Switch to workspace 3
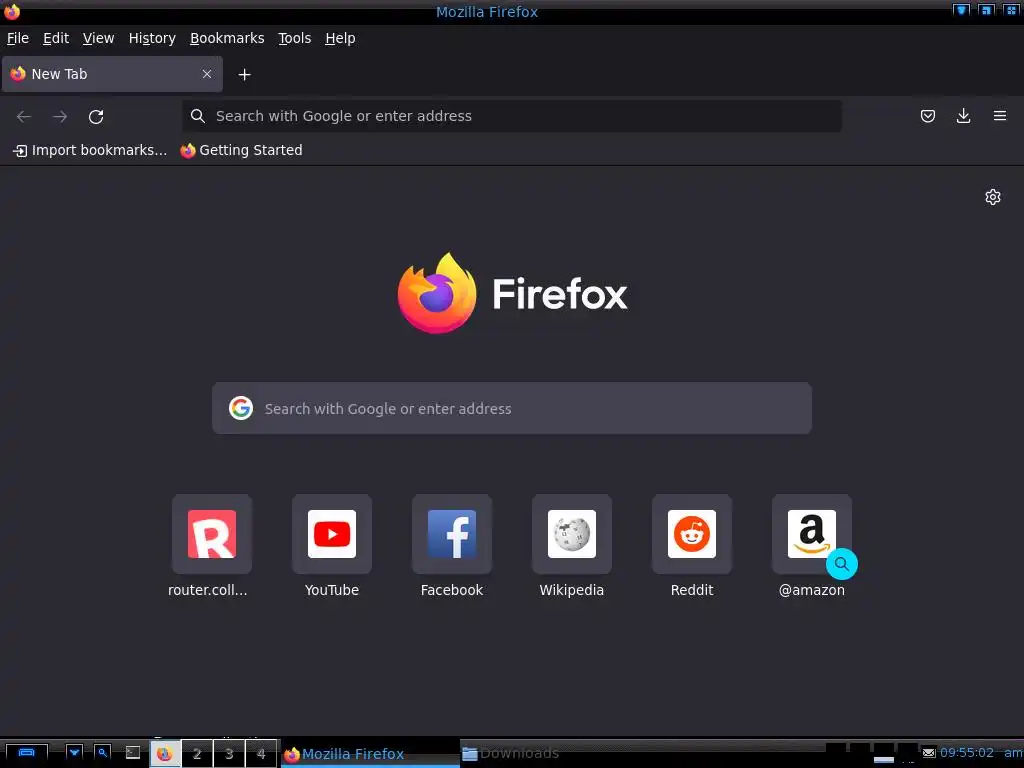 coord(229,754)
